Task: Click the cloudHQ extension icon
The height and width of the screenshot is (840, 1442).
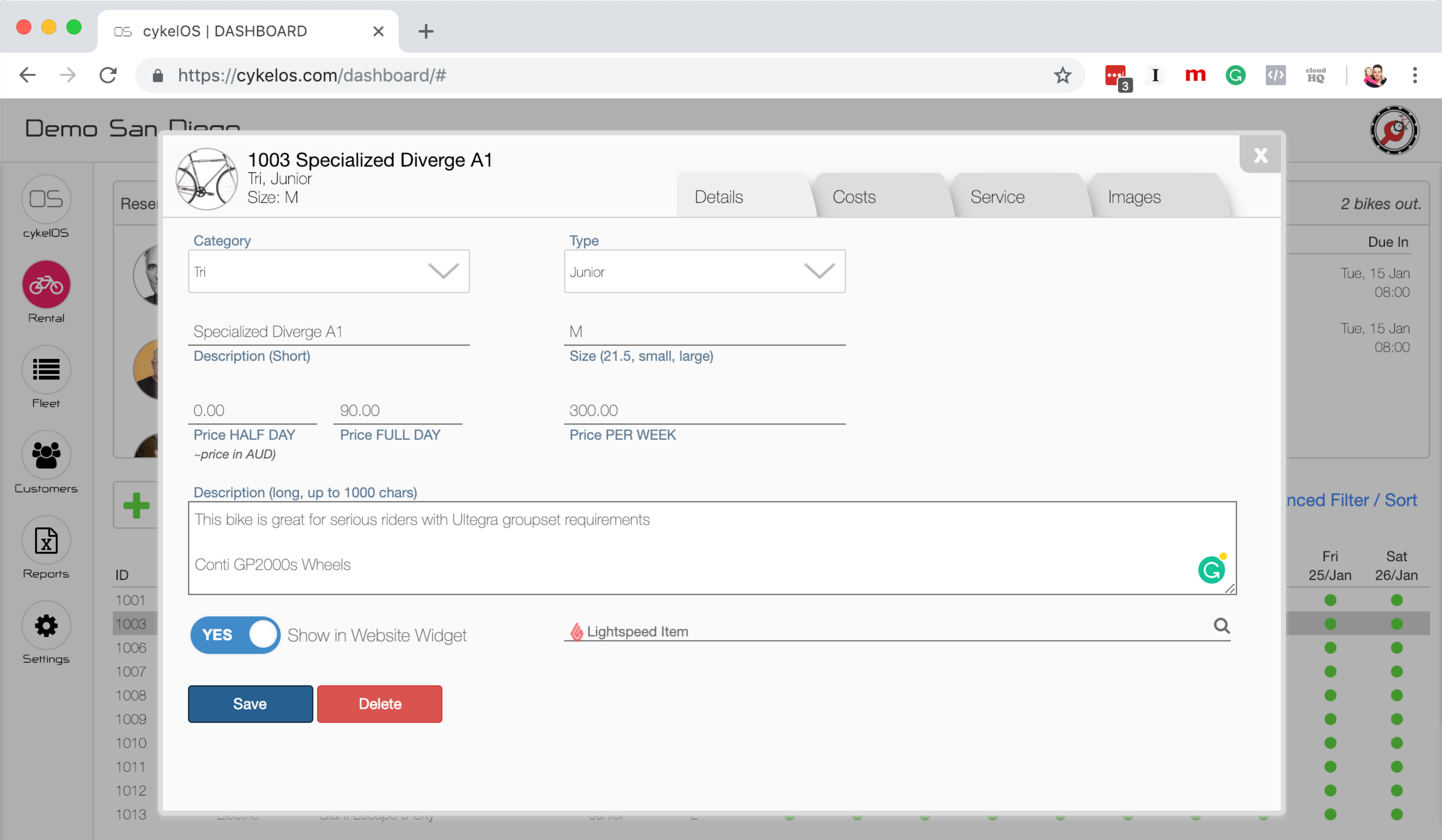Action: click(x=1315, y=75)
